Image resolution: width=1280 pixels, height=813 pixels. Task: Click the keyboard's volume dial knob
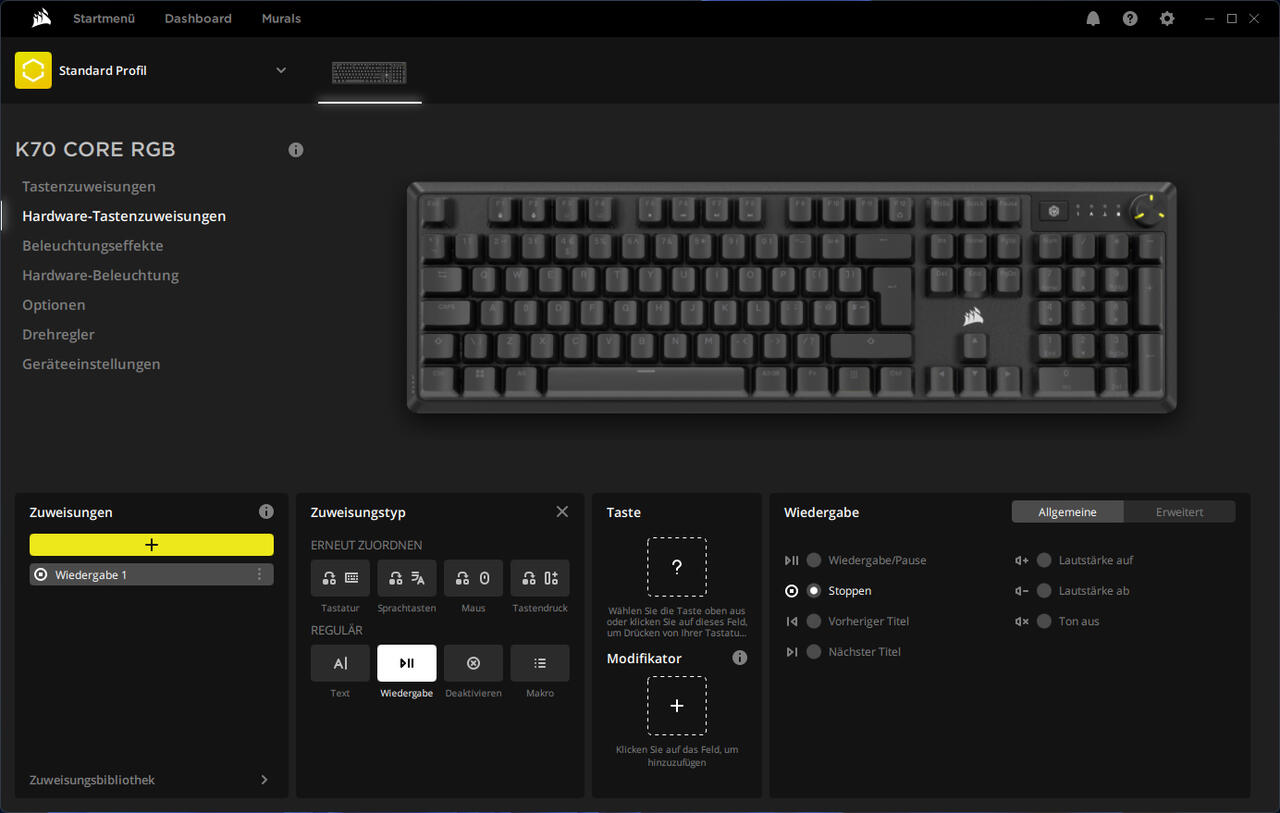click(x=1148, y=211)
